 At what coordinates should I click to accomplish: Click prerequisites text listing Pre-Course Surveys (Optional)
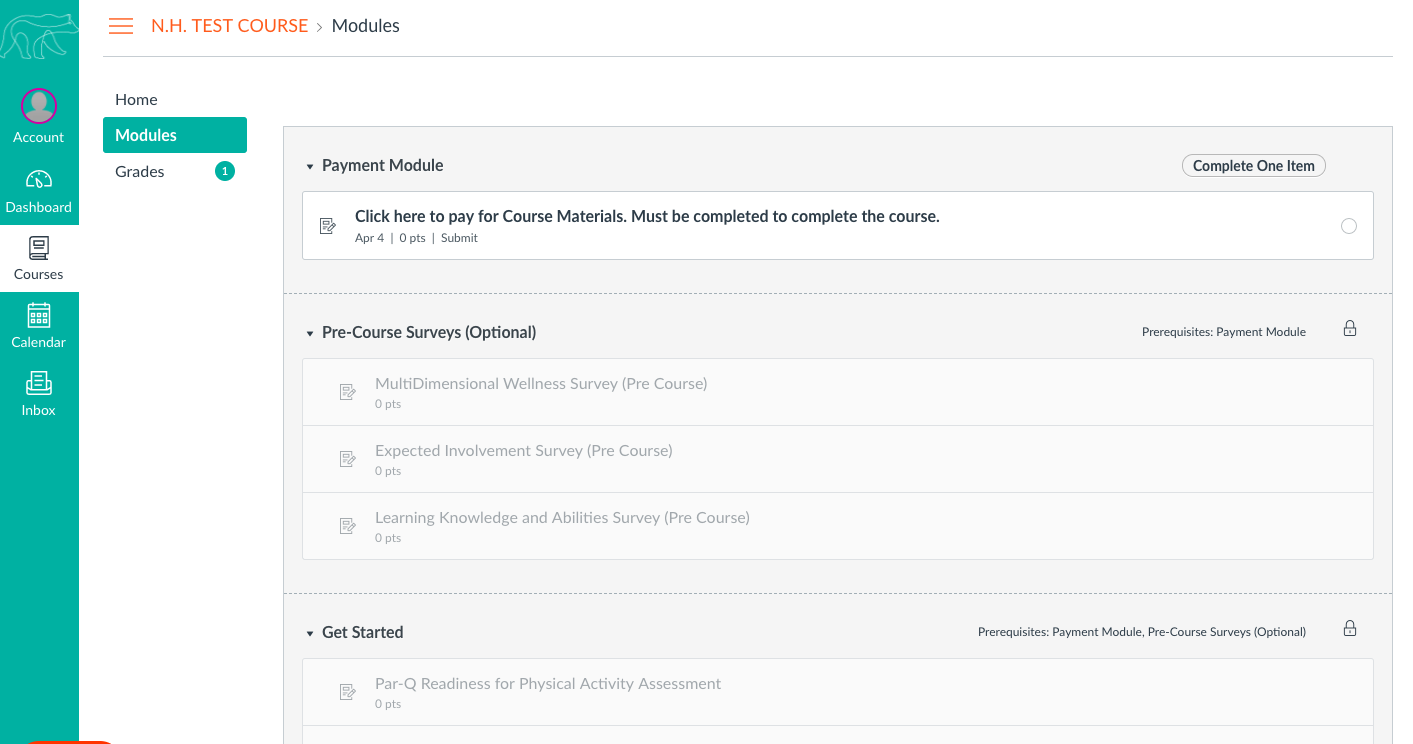click(1142, 632)
